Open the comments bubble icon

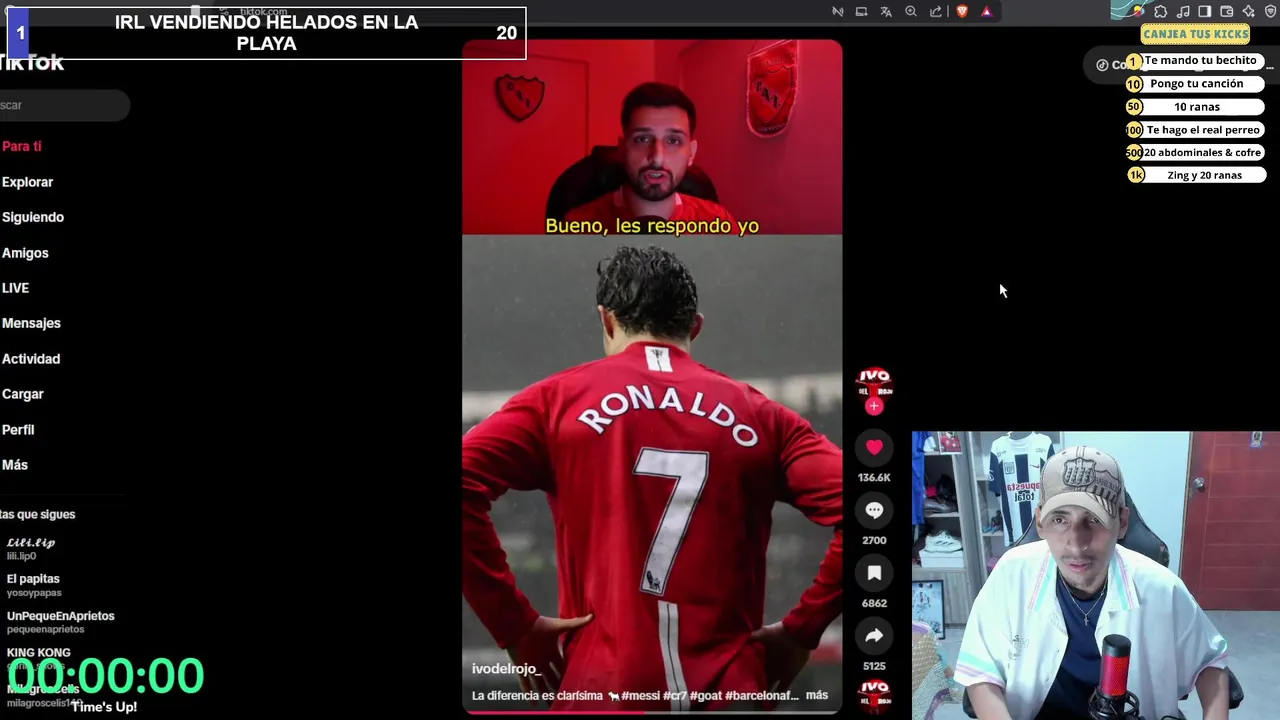tap(874, 510)
